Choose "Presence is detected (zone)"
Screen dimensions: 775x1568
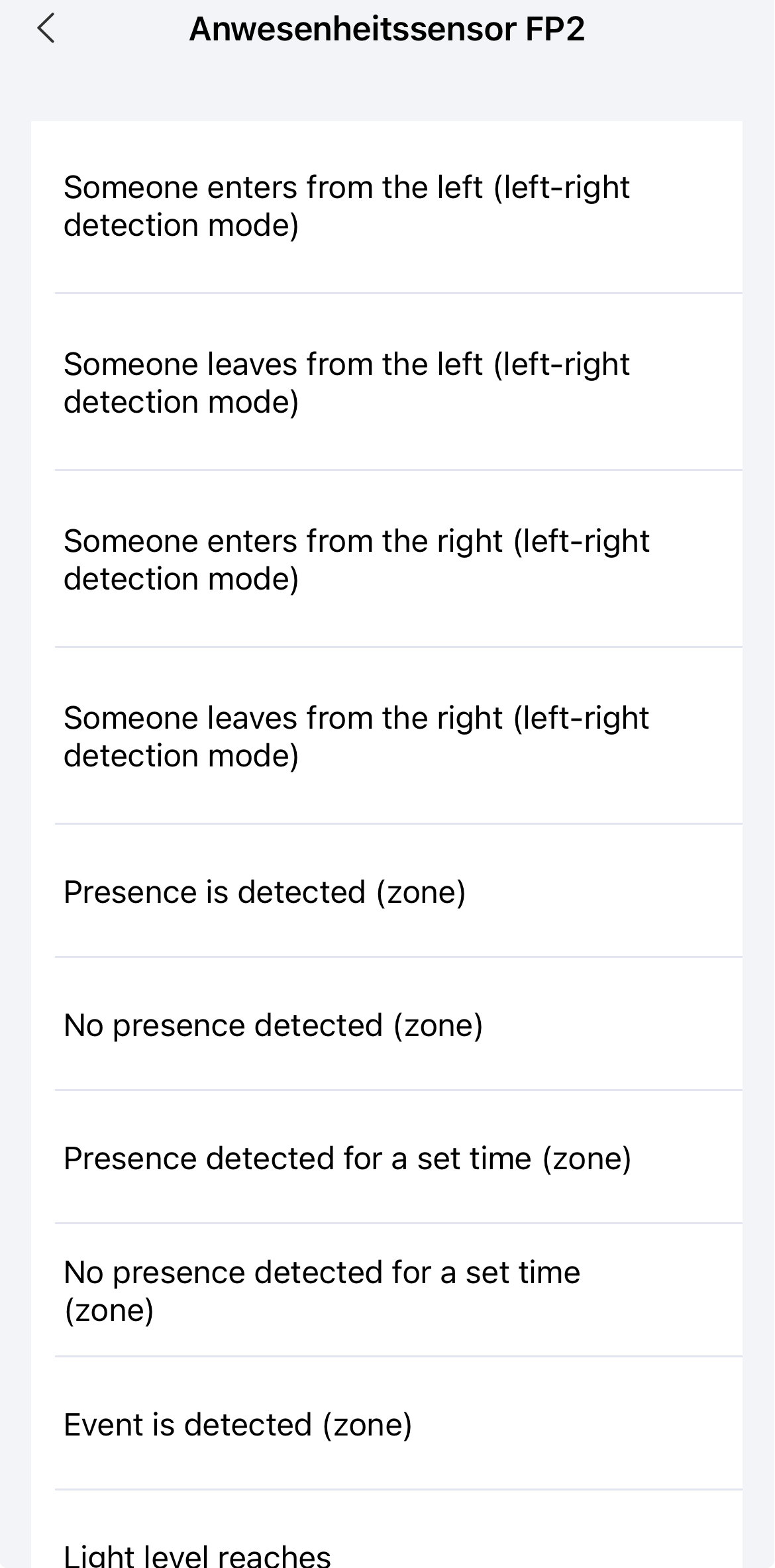pyautogui.click(x=387, y=891)
